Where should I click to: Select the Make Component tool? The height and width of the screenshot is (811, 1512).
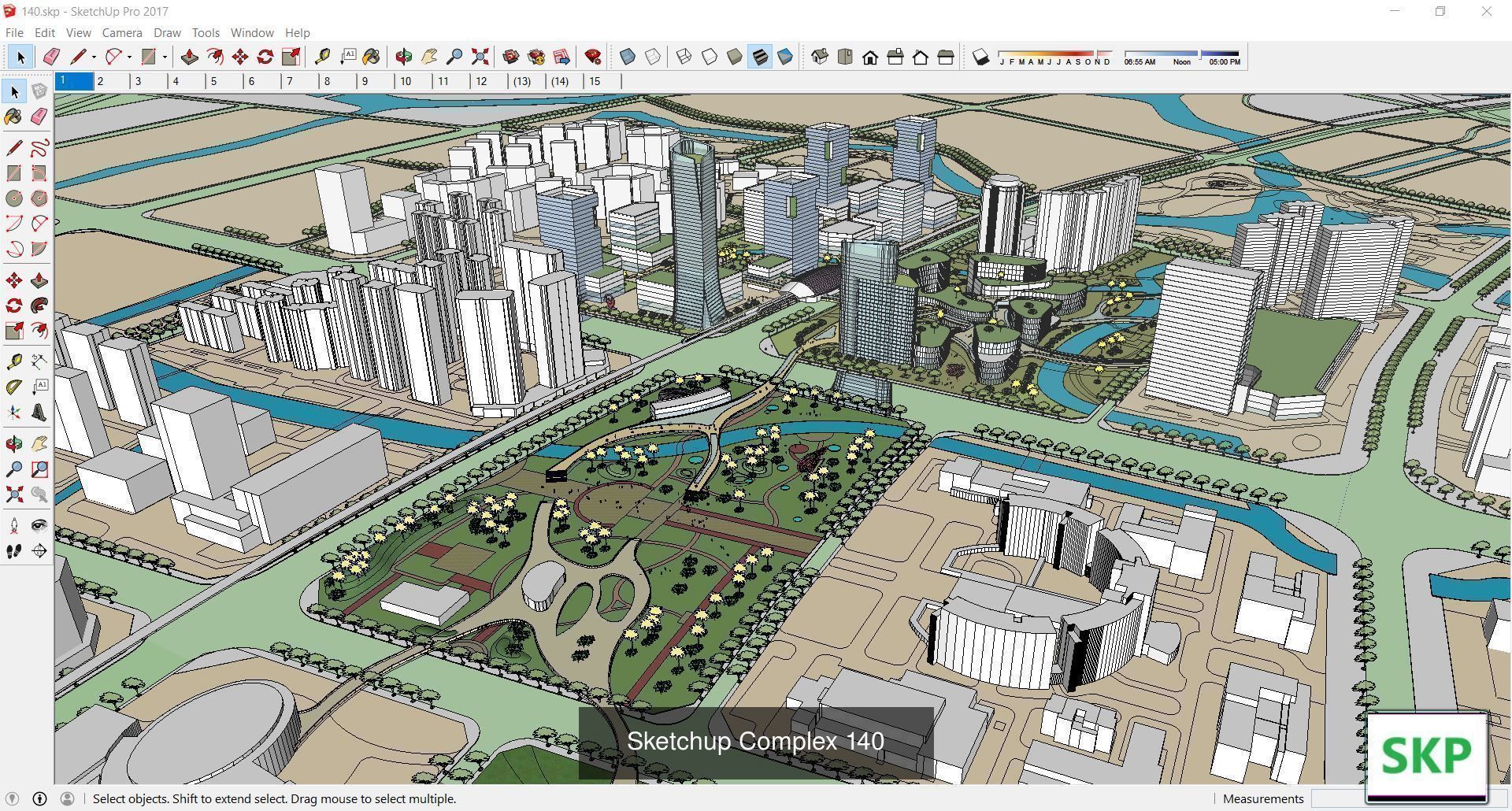point(39,91)
